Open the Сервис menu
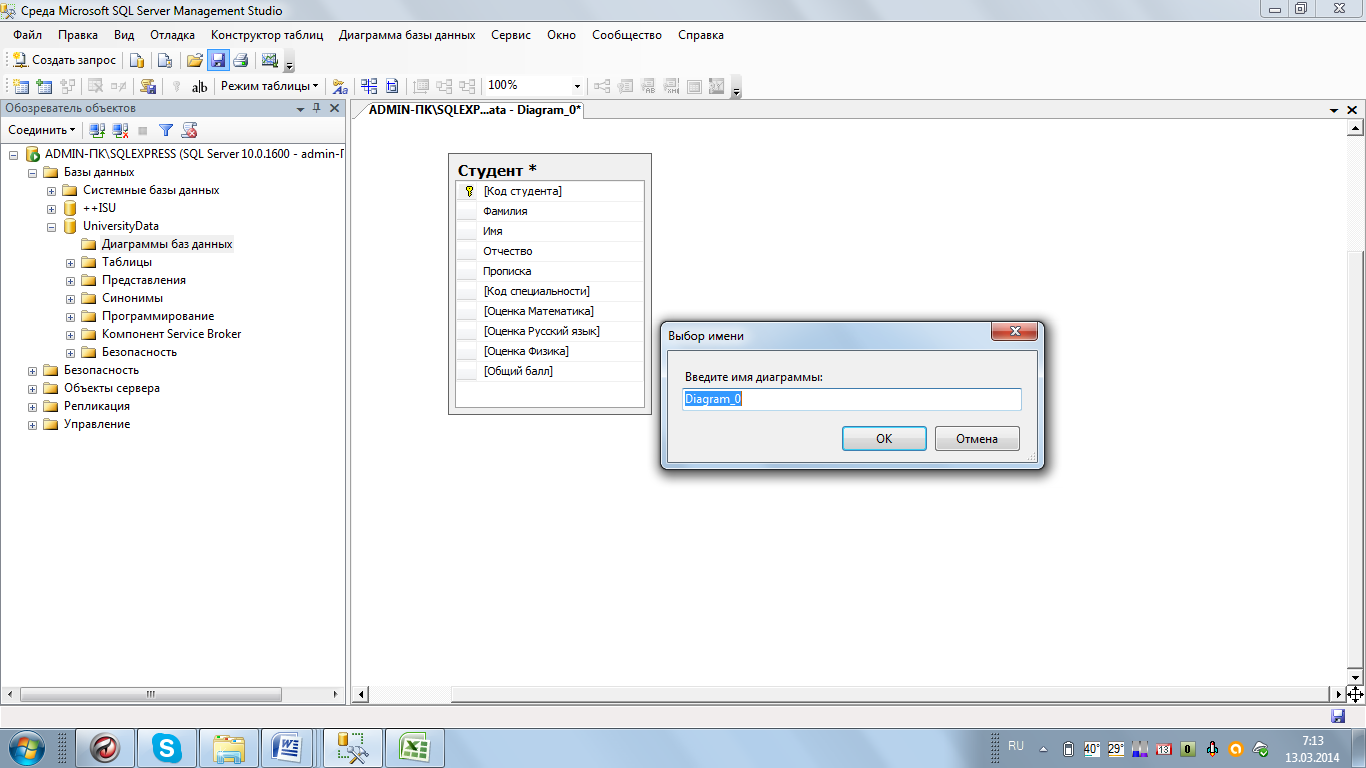This screenshot has width=1366, height=768. click(511, 35)
